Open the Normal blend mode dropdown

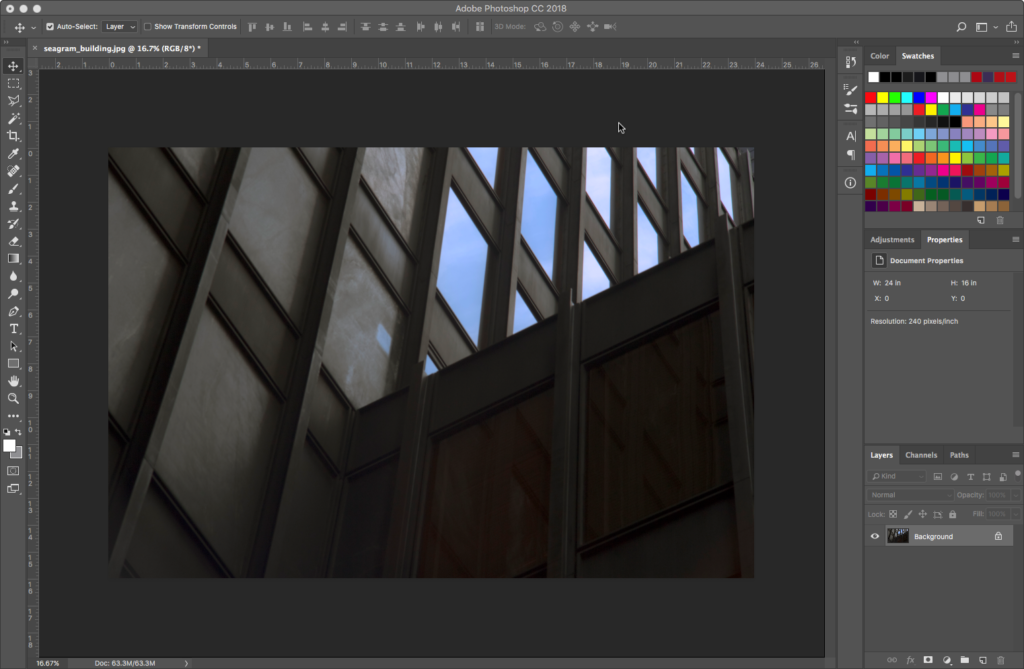click(x=910, y=495)
